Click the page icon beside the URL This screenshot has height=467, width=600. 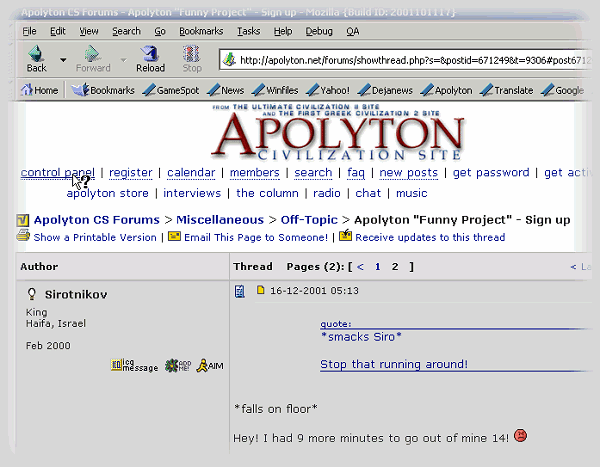[x=229, y=59]
